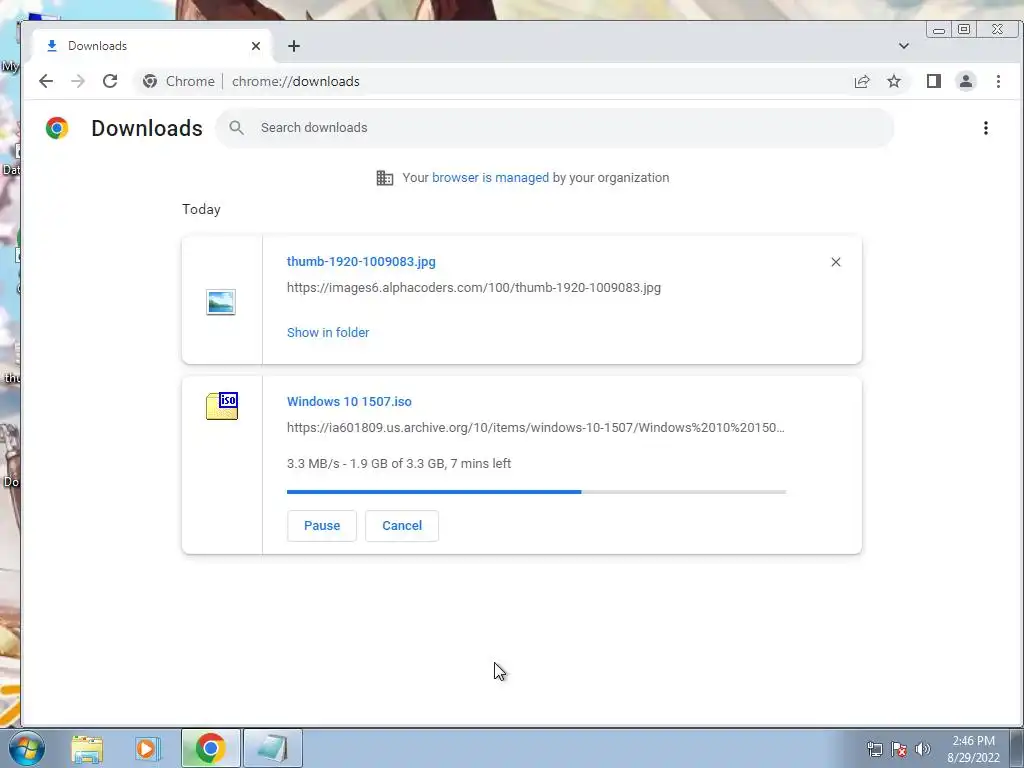Open thumb-1920-1009083.jpg file link
This screenshot has width=1024, height=768.
pos(361,262)
